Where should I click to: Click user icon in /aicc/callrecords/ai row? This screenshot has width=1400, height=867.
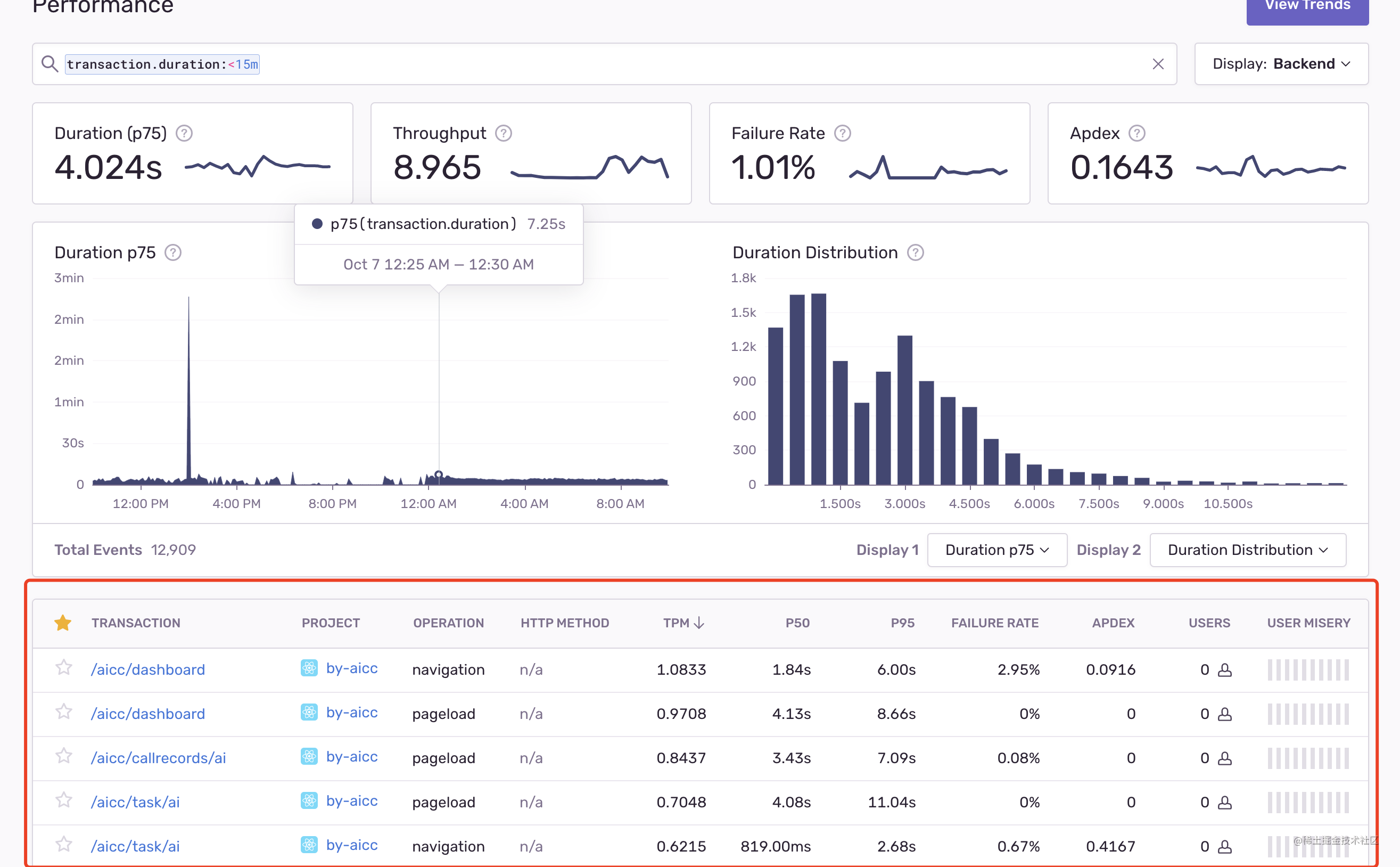pos(1225,757)
